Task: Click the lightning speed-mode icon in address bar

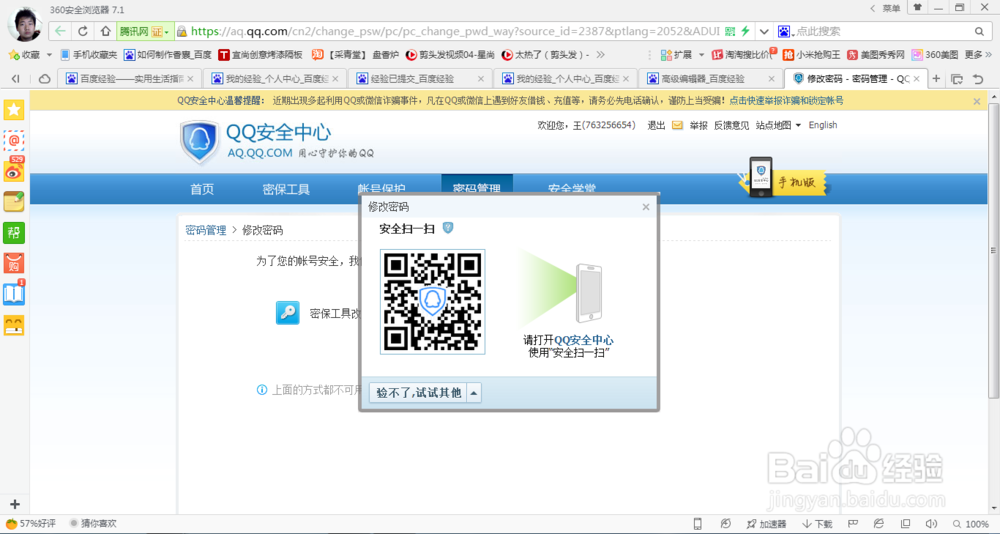Action: [x=744, y=31]
